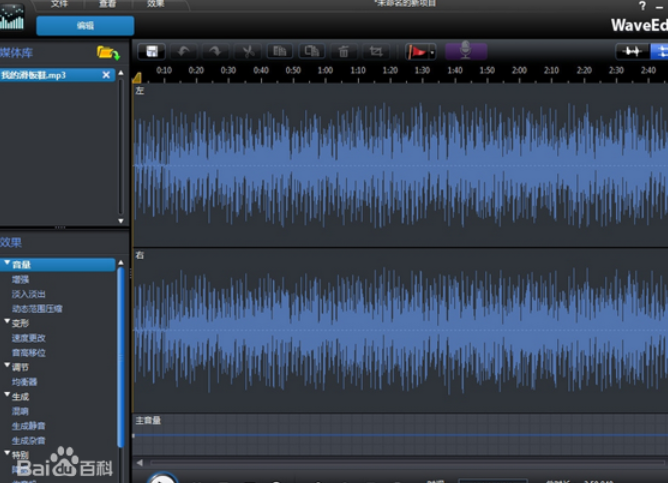Click the panel divider grip below media library

click(60, 227)
